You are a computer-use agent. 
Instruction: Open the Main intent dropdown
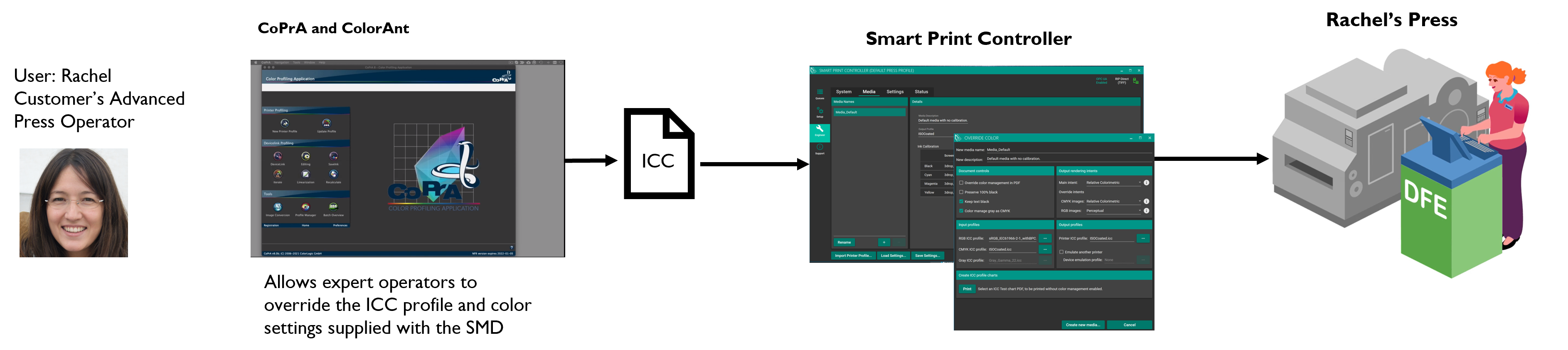1113,182
